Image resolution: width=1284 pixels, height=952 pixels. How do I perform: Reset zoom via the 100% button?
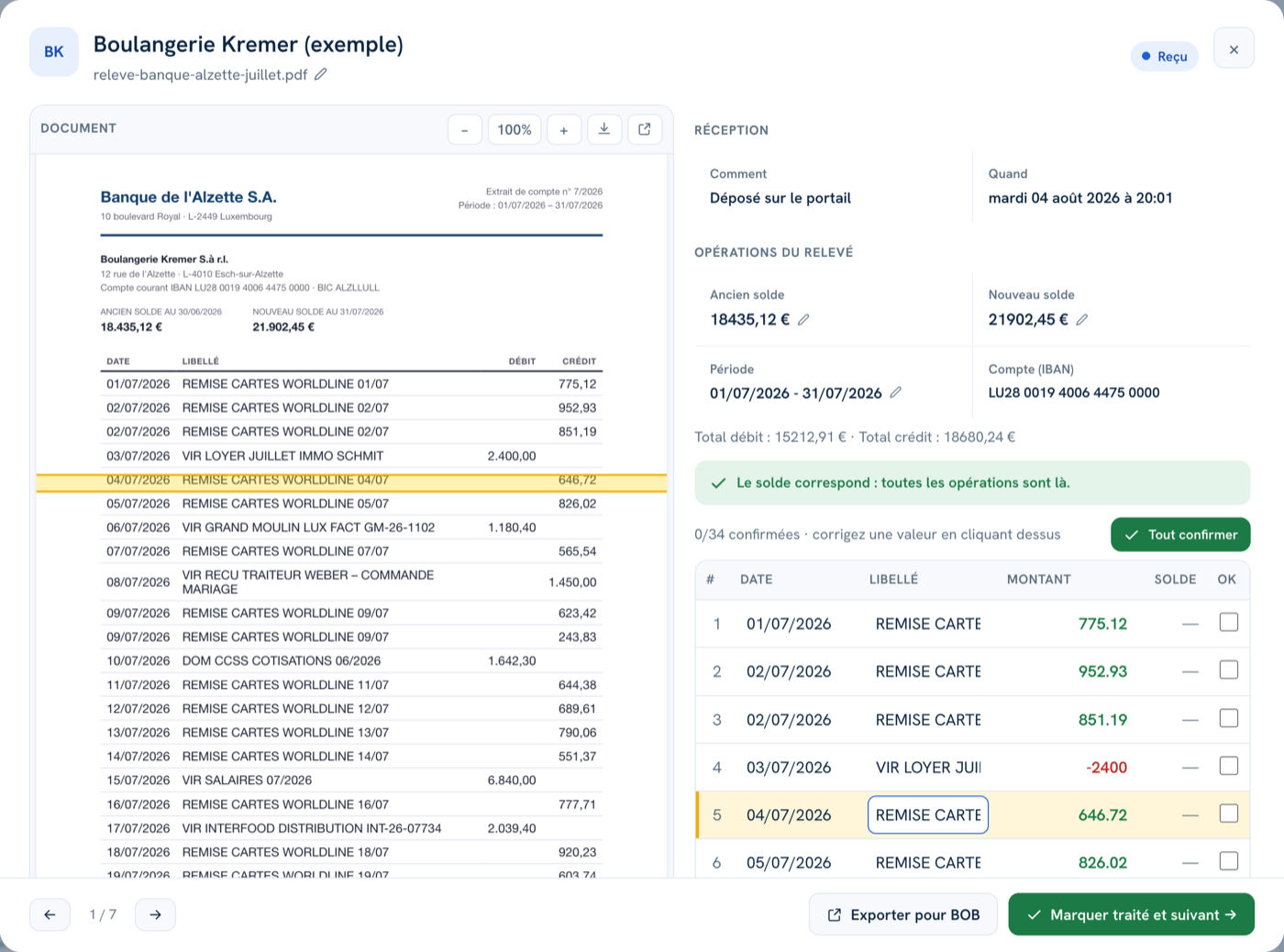coord(515,130)
